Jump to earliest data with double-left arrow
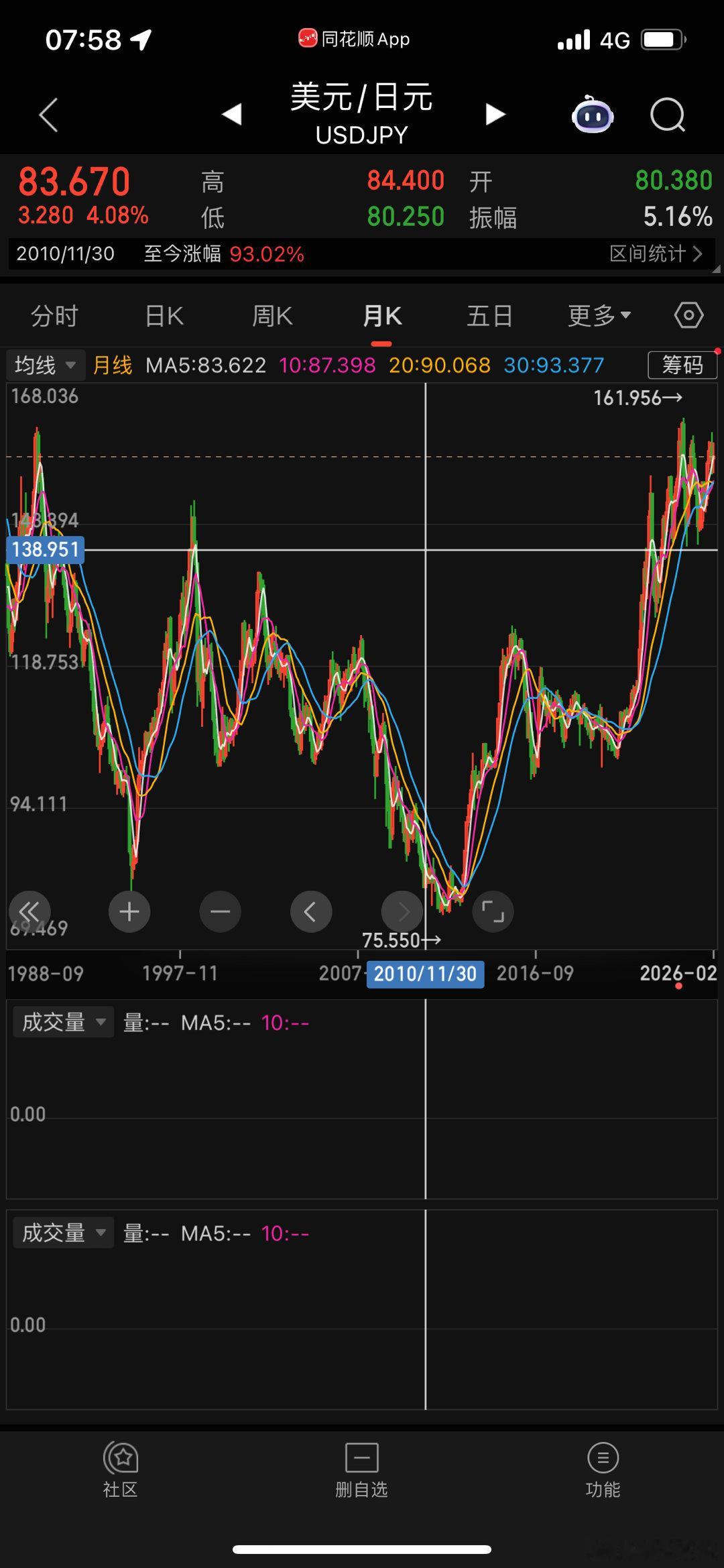Viewport: 724px width, 1568px height. (x=29, y=911)
